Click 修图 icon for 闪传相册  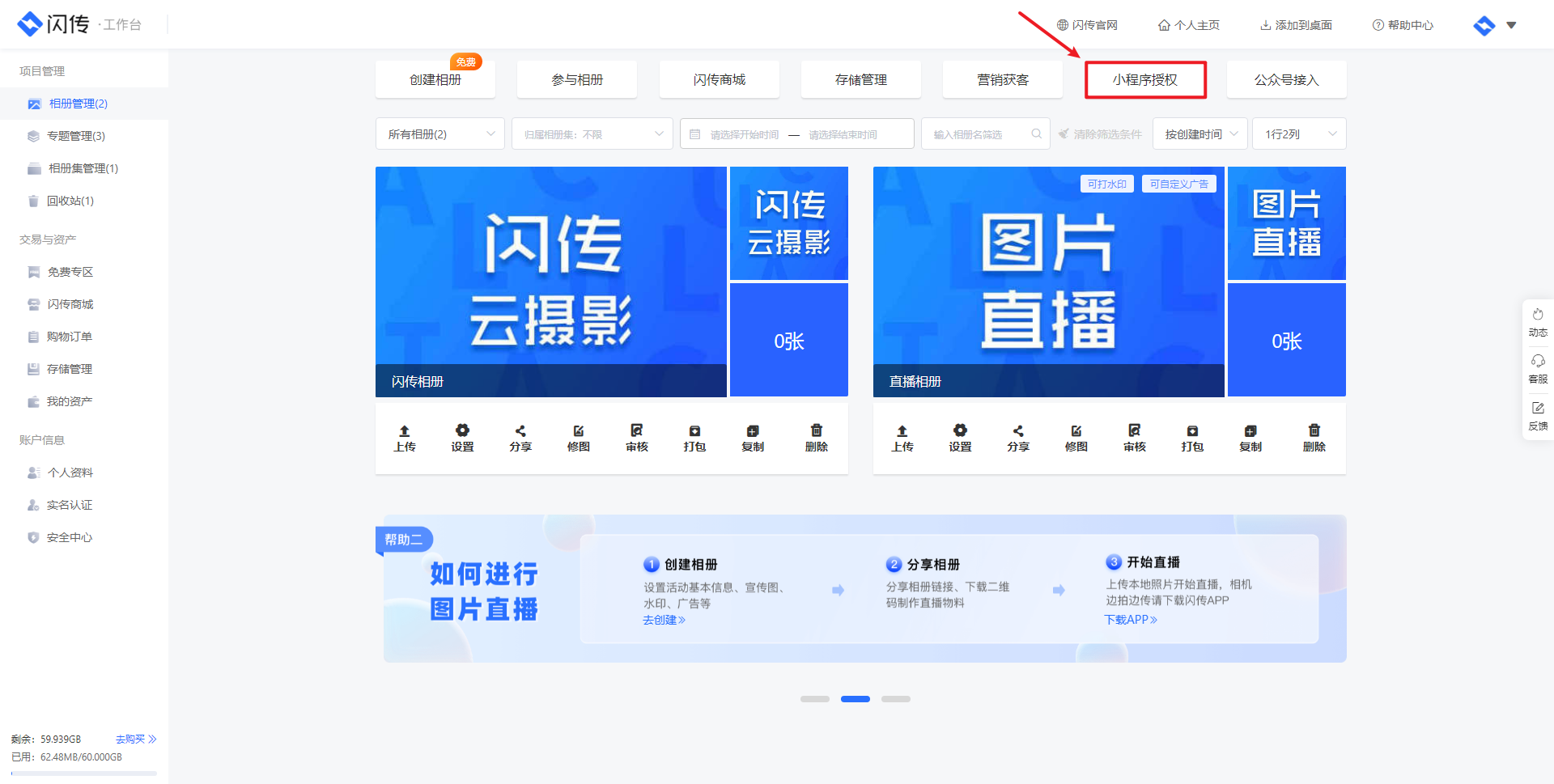579,438
